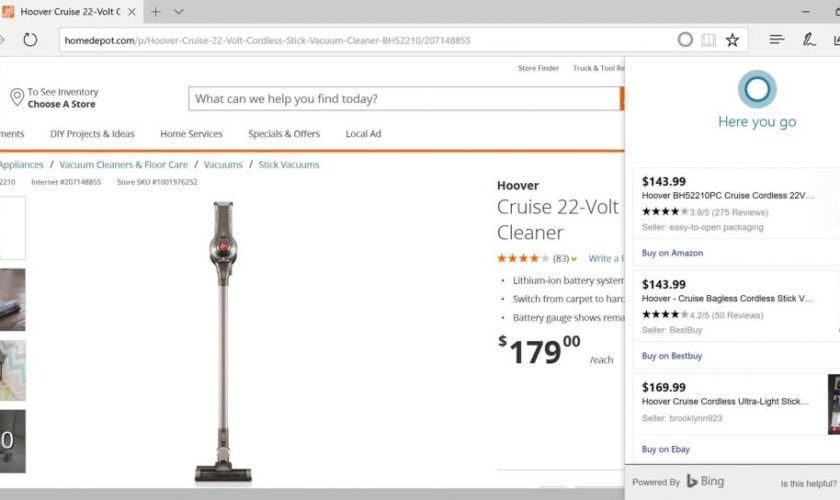
Task: Open a new tab with plus icon
Action: coord(156,12)
